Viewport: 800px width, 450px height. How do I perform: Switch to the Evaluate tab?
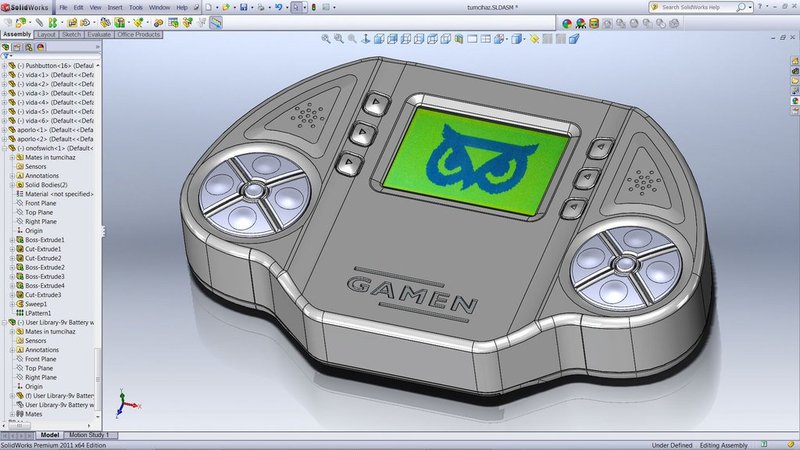point(99,35)
